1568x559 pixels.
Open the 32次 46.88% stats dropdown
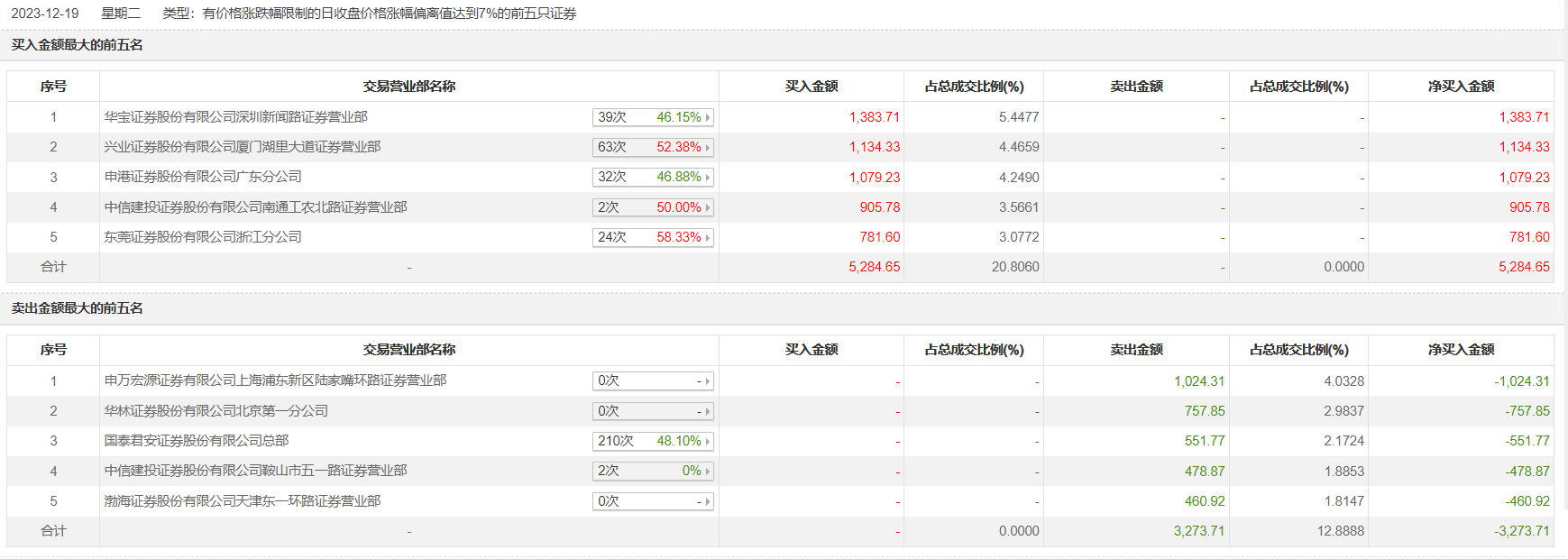[653, 177]
